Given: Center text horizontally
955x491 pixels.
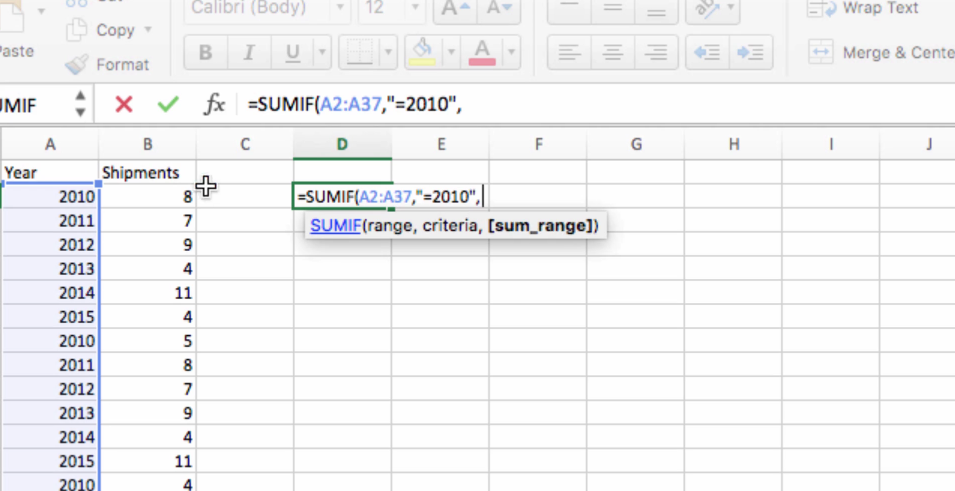Looking at the screenshot, I should tap(612, 52).
